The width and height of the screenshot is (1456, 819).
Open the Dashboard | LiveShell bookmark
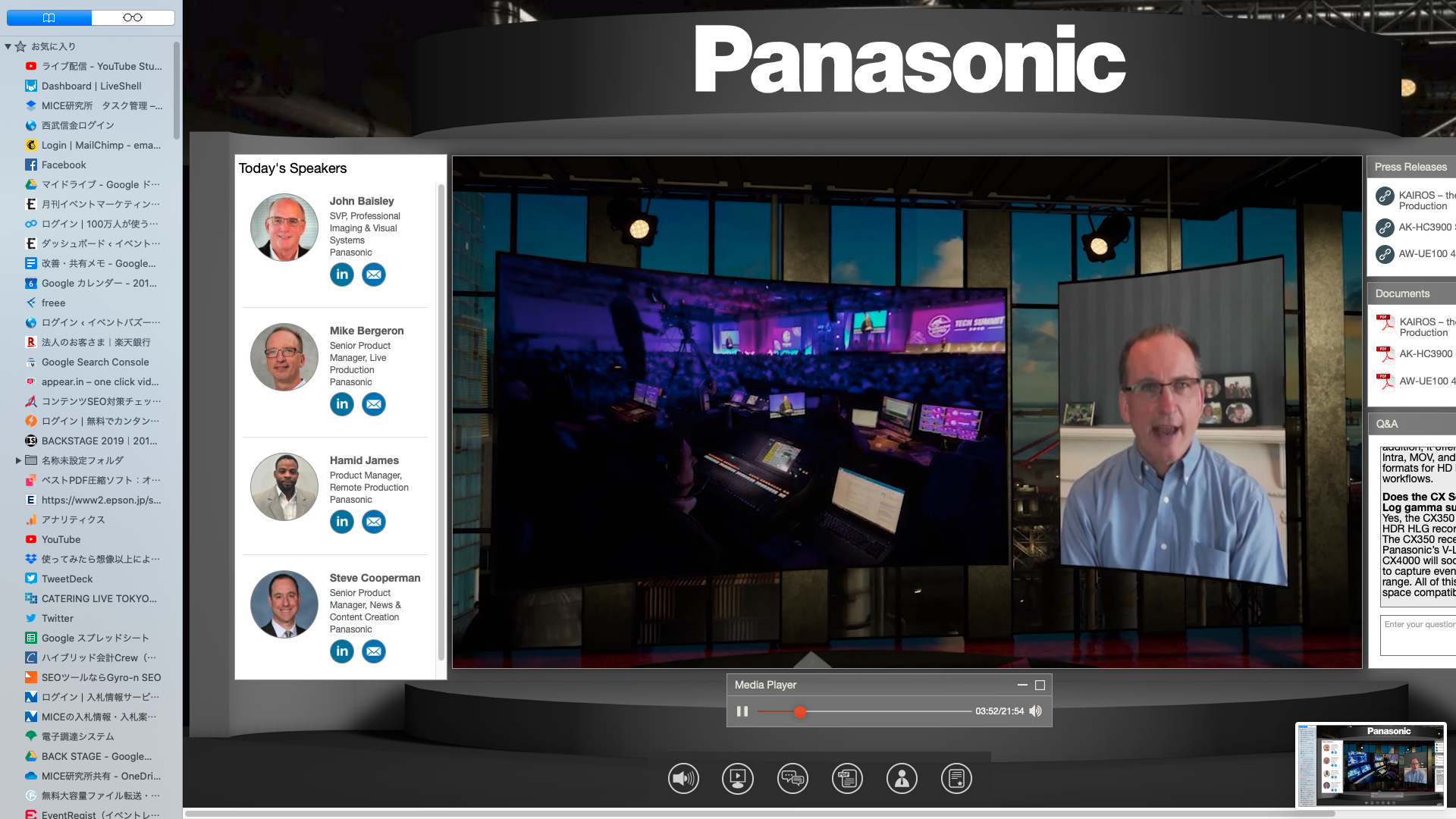click(x=83, y=86)
